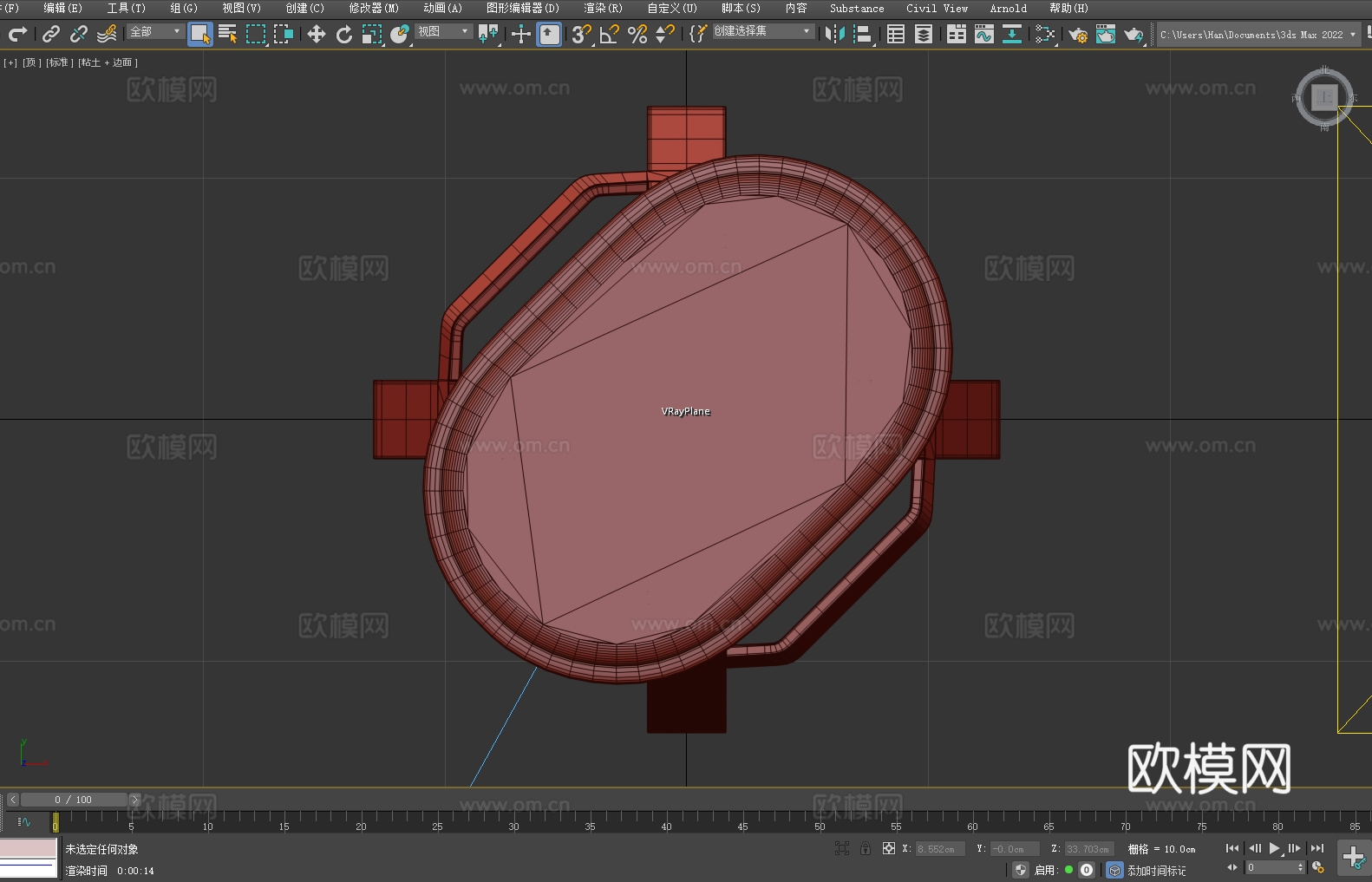Open the reference coordinate system dropdown 视图
Image resolution: width=1372 pixels, height=882 pixels.
click(443, 31)
